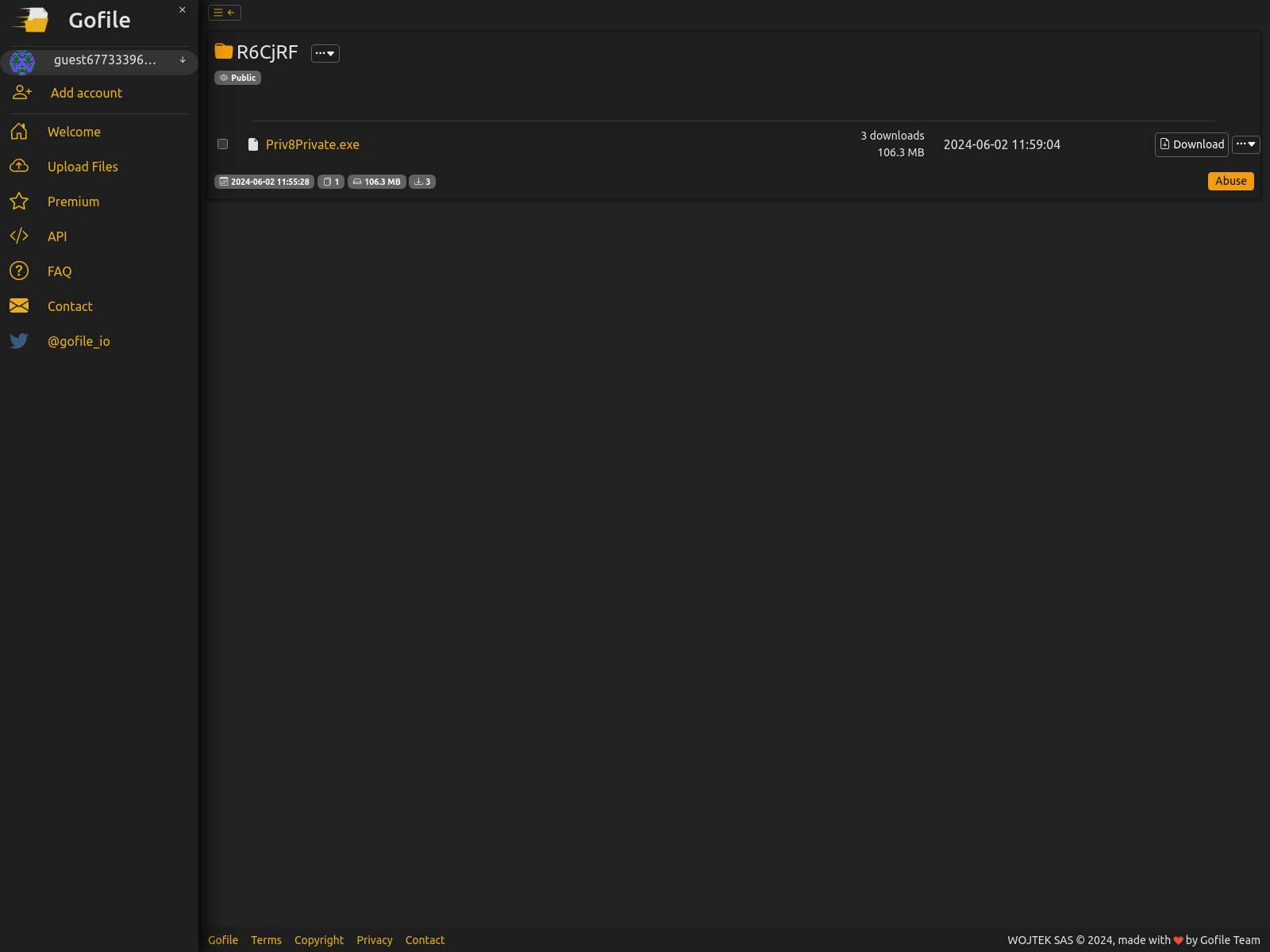Click the Contact envelope icon

click(19, 305)
